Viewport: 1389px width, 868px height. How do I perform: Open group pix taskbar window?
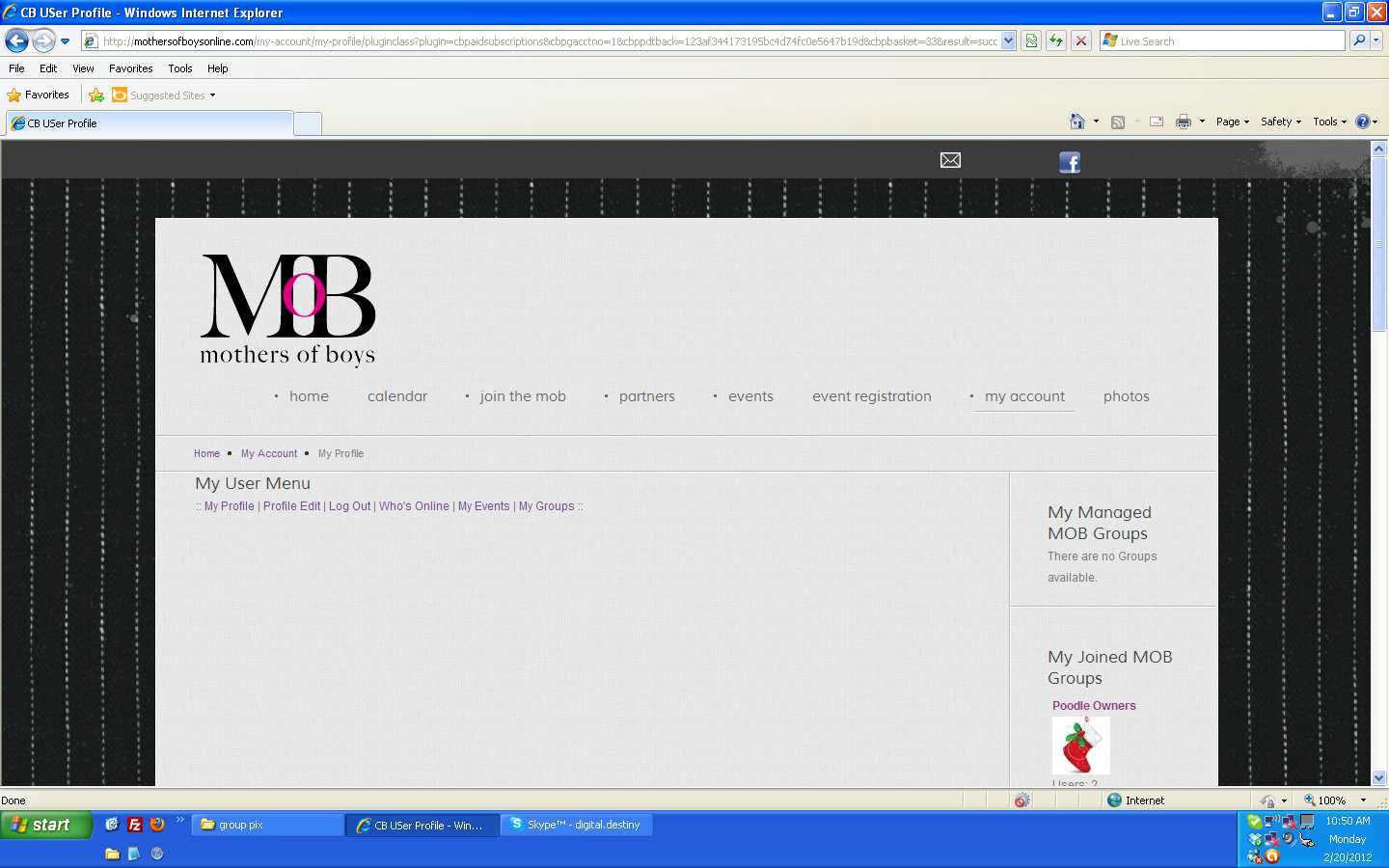(x=268, y=825)
